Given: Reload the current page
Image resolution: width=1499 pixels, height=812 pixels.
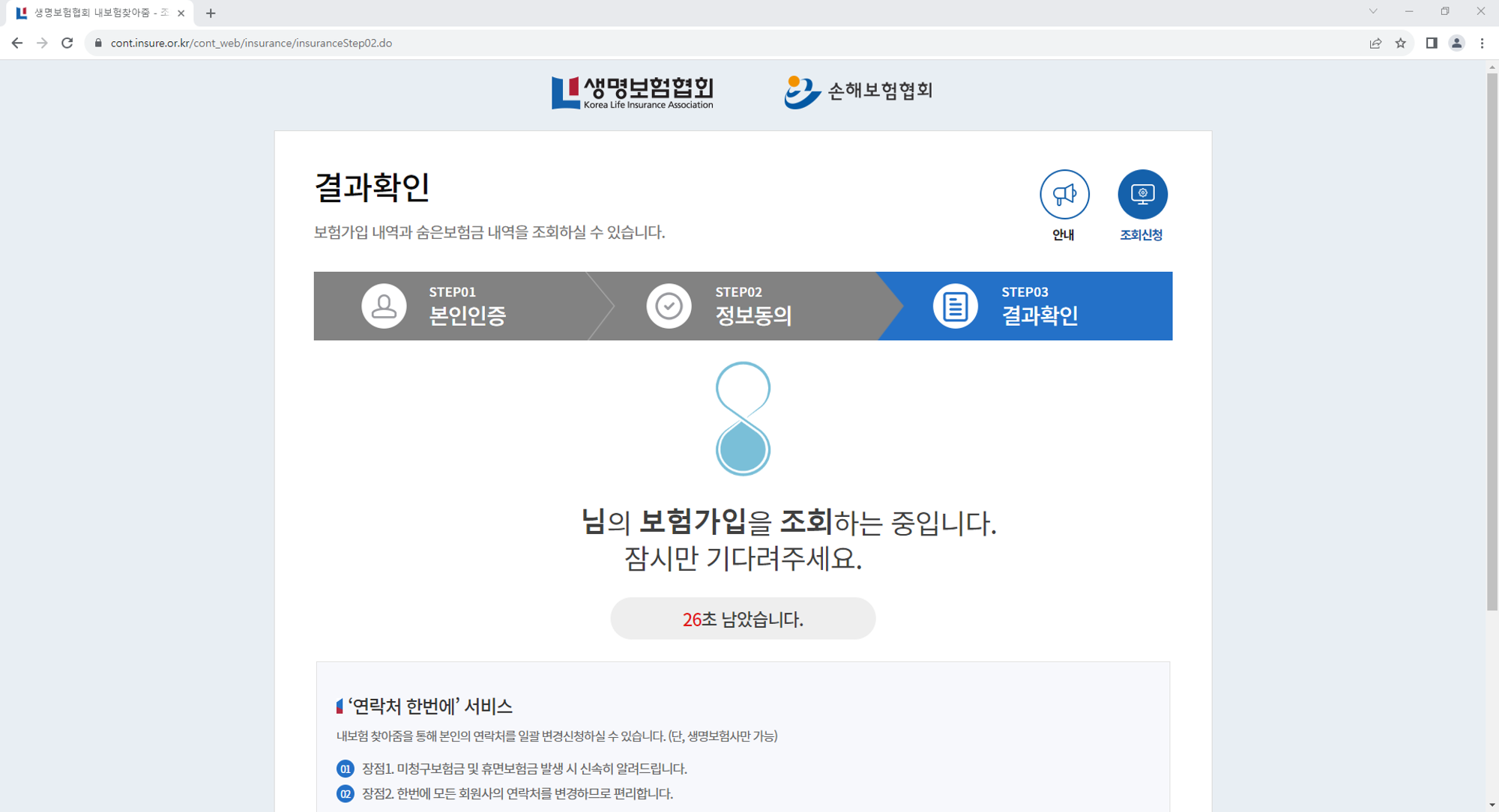Looking at the screenshot, I should (67, 43).
